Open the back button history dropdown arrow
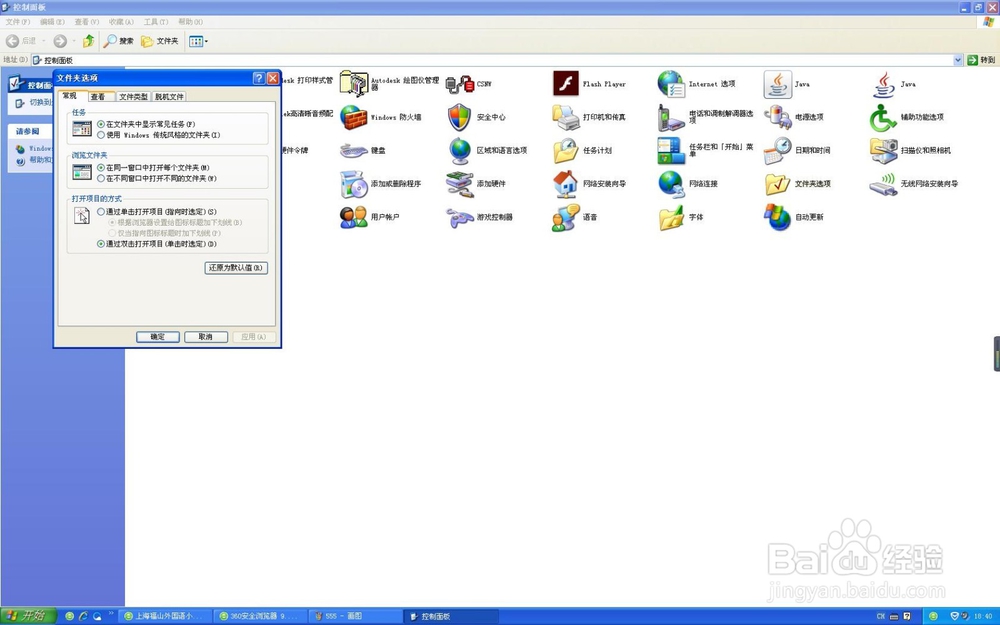Viewport: 1000px width, 625px height. click(43, 41)
